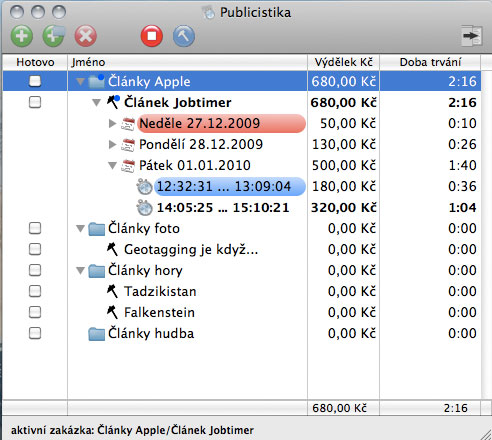
Task: Select the red Neděle 27.12.2009 label
Action: click(x=221, y=123)
